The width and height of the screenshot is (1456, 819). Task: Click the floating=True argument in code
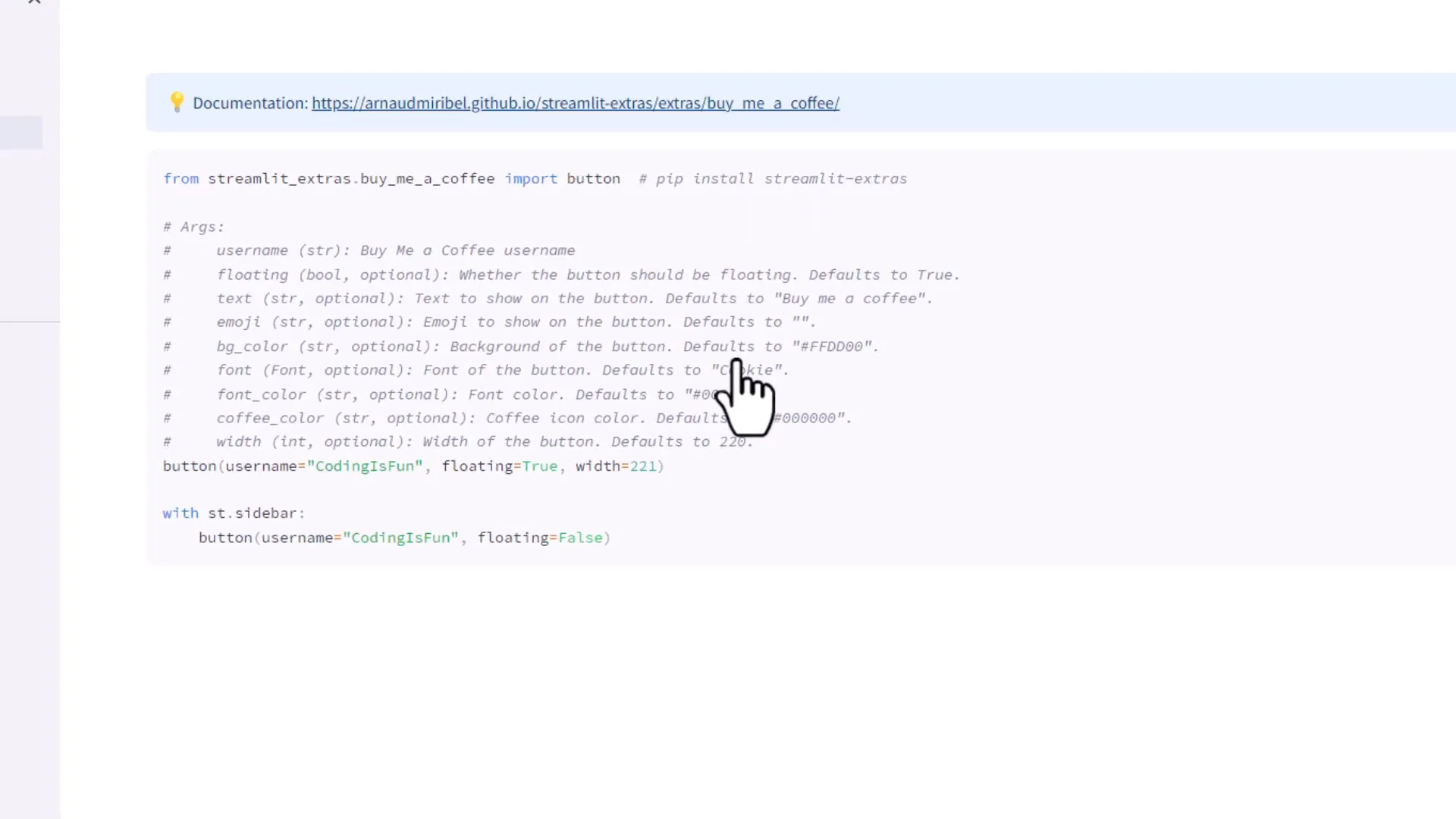tap(500, 466)
